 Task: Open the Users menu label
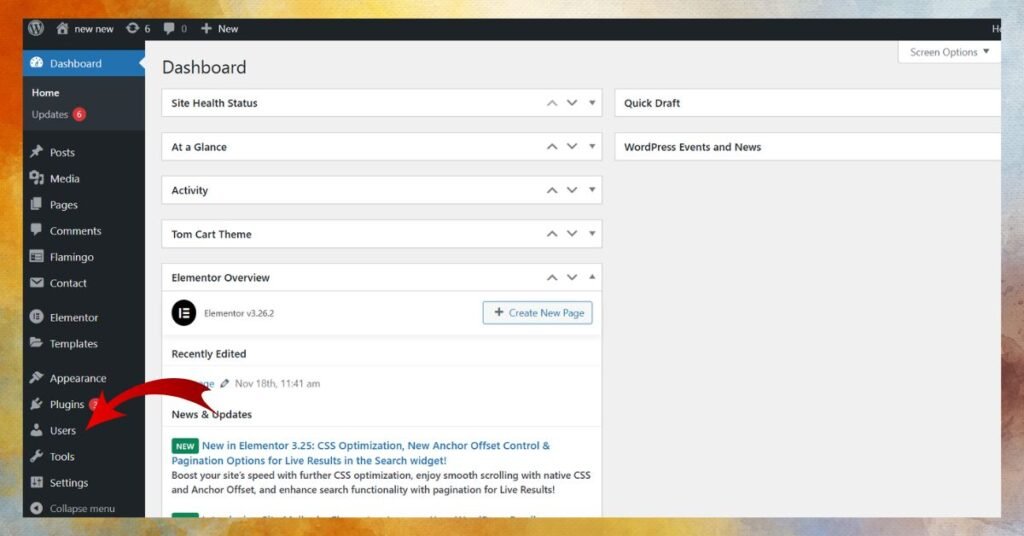tap(63, 430)
